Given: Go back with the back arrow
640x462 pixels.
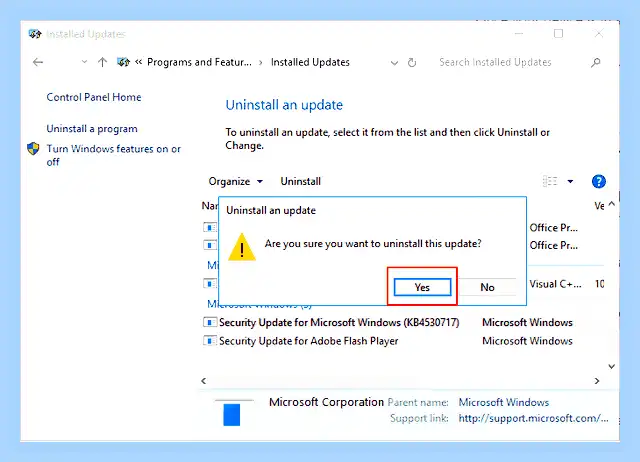Looking at the screenshot, I should coord(38,62).
